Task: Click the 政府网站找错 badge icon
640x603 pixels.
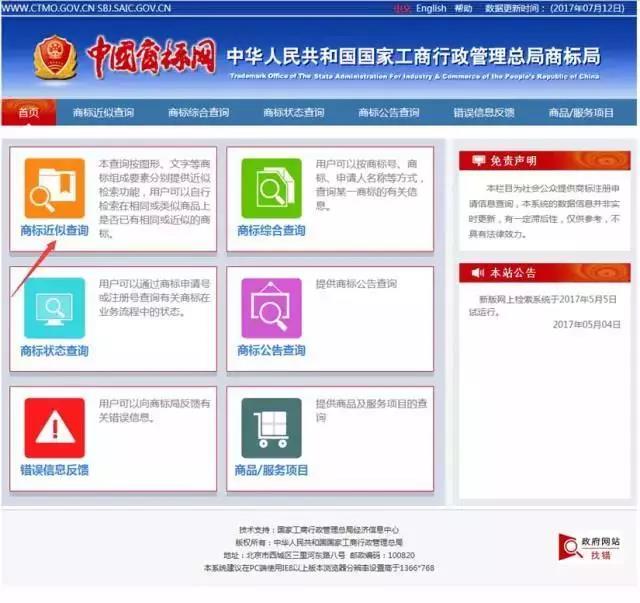Action: pyautogui.click(x=589, y=547)
